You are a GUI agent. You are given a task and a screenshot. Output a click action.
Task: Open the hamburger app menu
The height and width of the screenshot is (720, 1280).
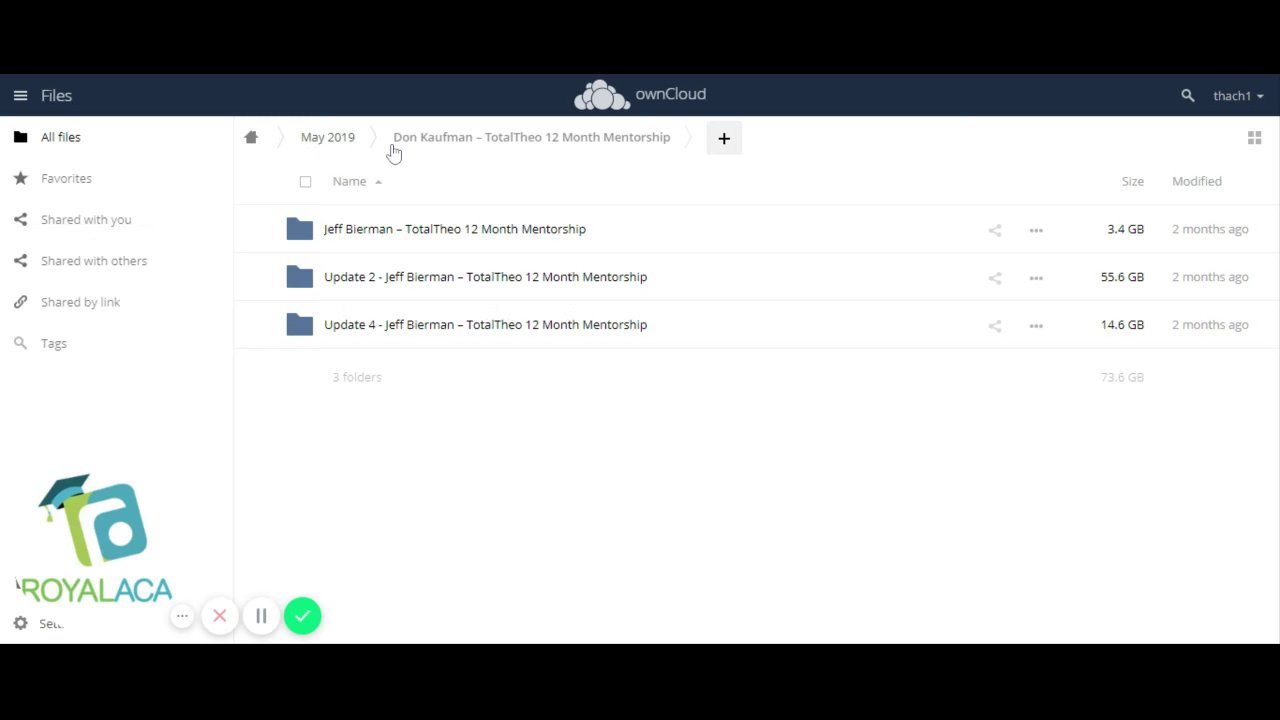tap(20, 96)
